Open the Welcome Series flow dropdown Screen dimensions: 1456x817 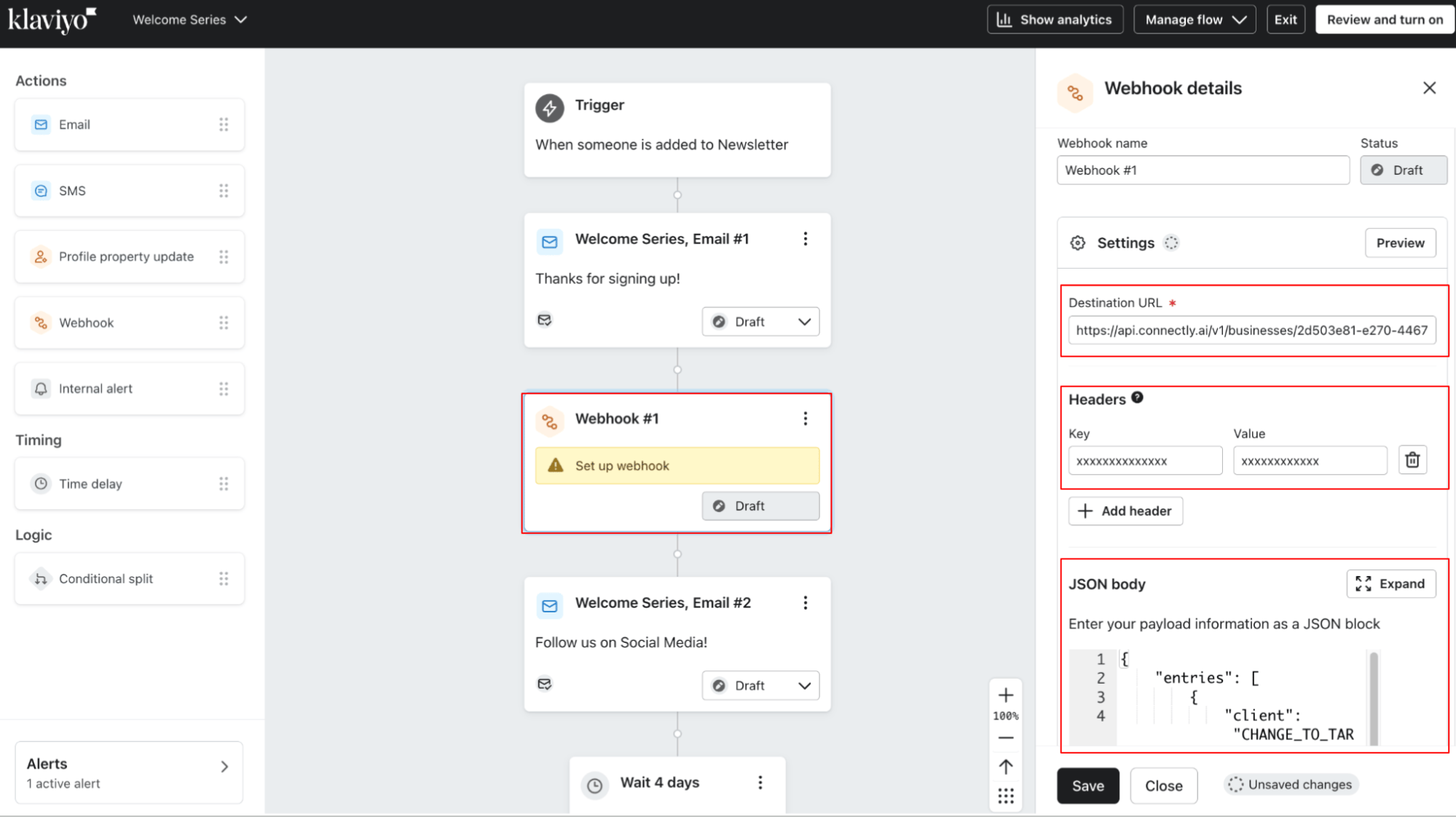click(189, 20)
